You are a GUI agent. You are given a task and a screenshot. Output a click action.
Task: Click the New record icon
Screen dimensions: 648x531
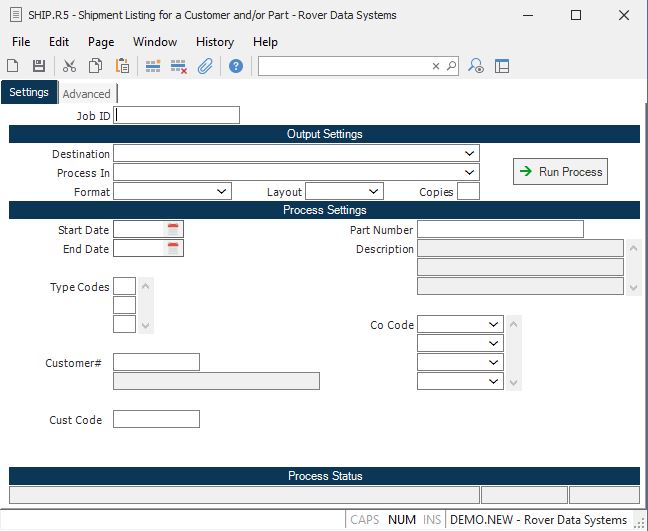(x=13, y=66)
